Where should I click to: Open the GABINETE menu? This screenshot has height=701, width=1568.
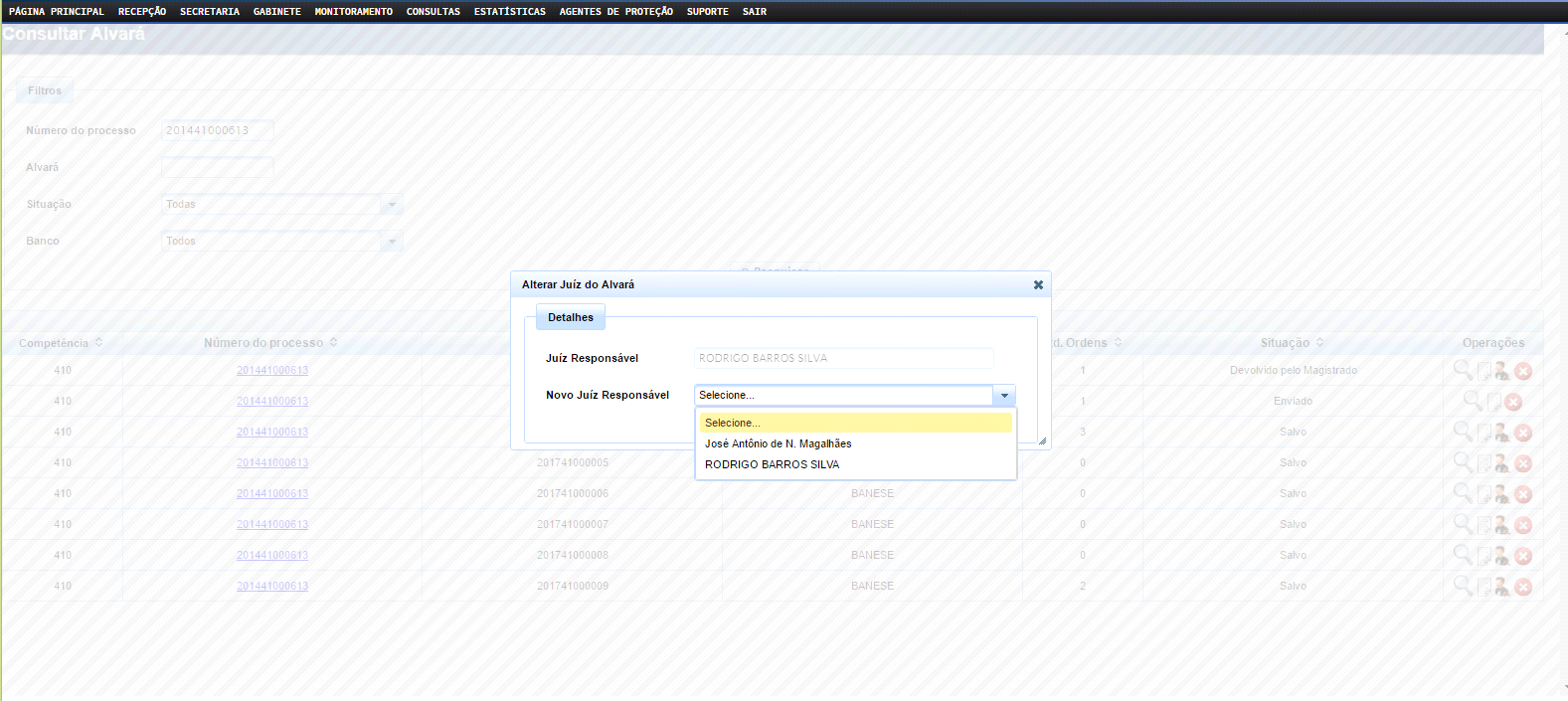(x=276, y=12)
